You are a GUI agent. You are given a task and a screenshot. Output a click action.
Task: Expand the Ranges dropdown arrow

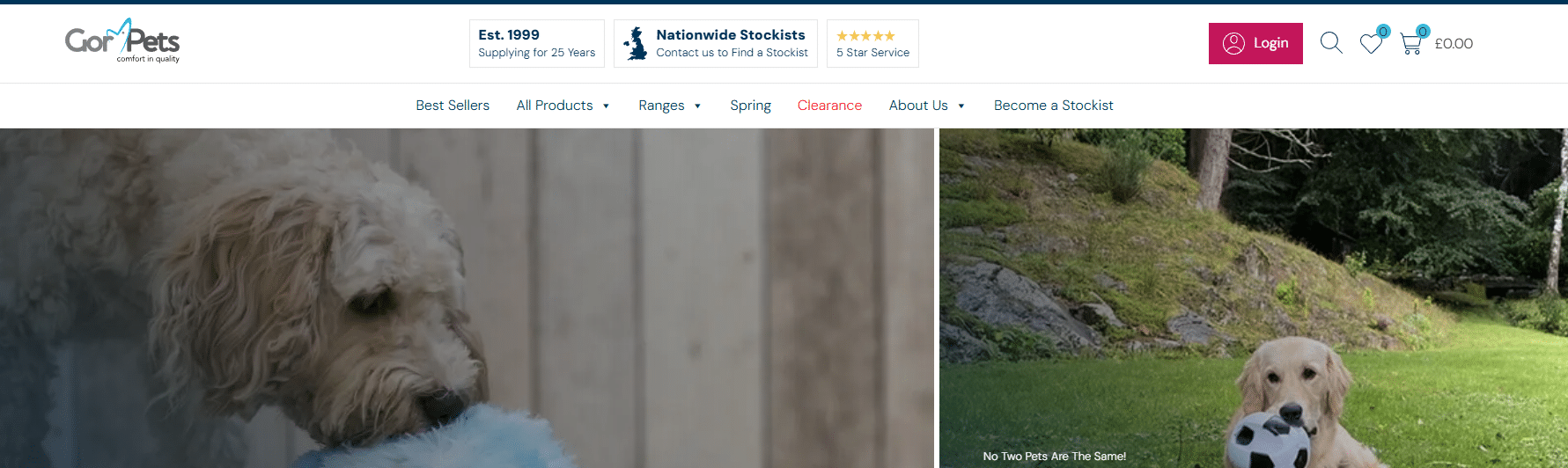697,106
